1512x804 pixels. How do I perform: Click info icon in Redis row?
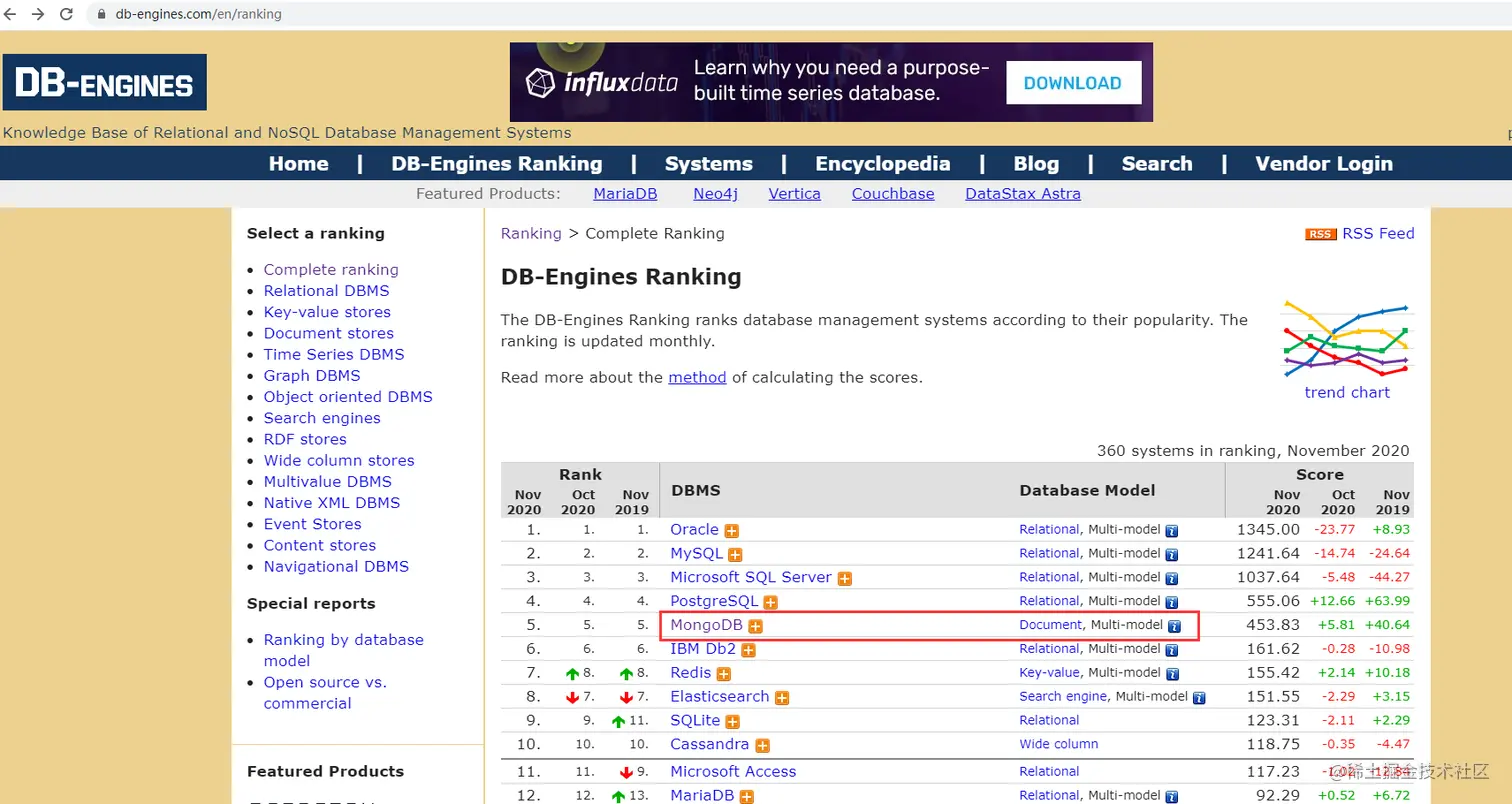(x=1172, y=675)
